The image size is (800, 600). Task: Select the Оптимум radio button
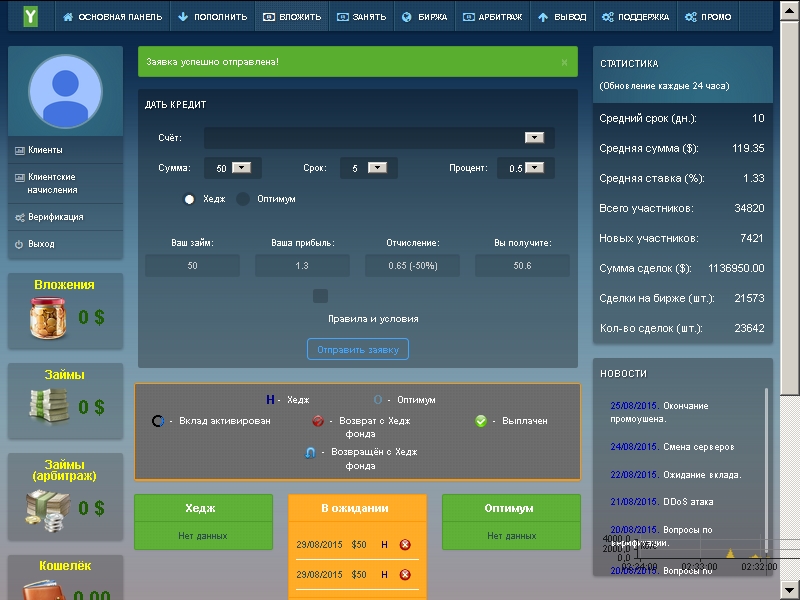click(243, 199)
